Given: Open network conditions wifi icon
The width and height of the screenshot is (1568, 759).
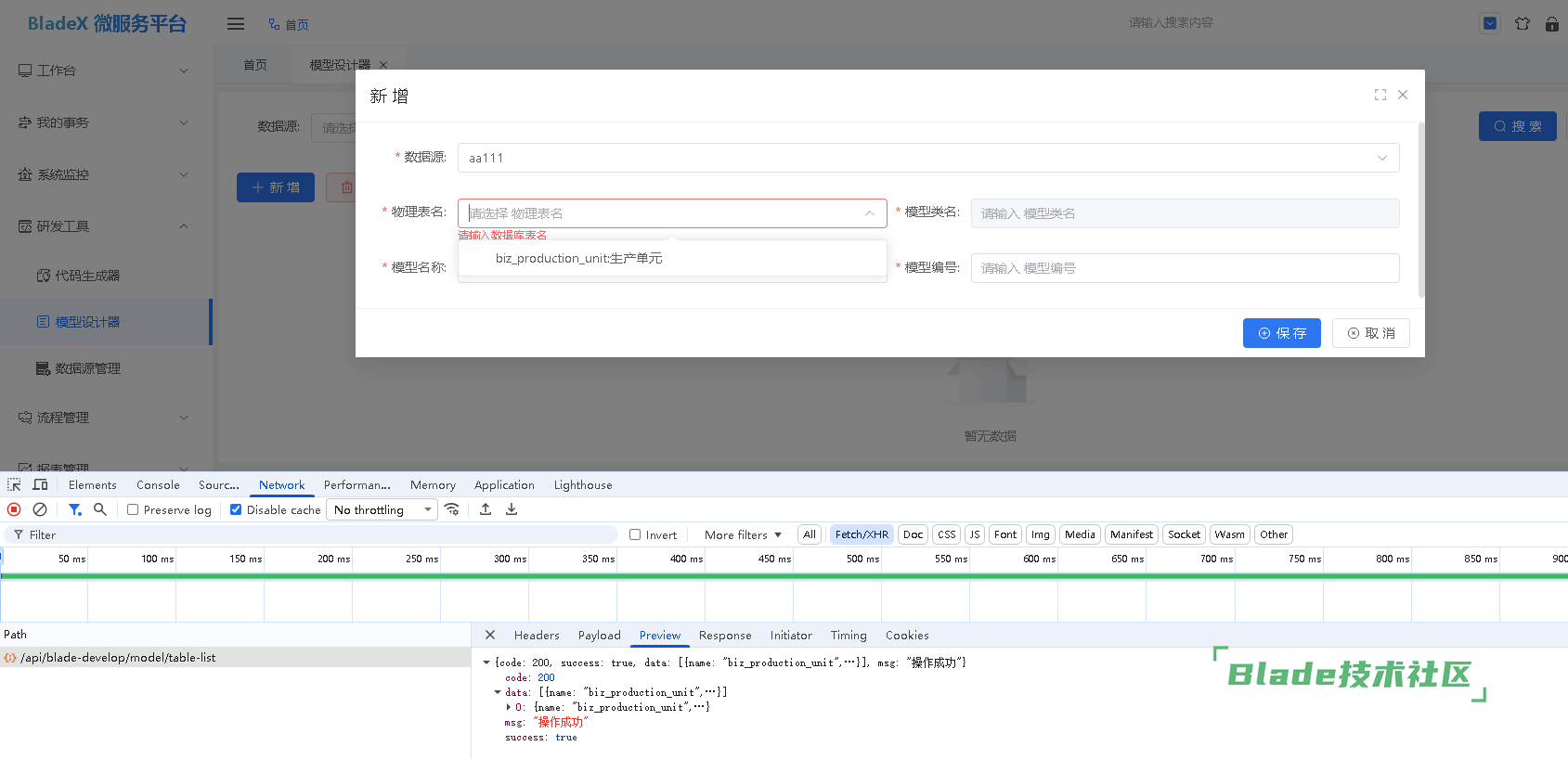Looking at the screenshot, I should [x=452, y=509].
